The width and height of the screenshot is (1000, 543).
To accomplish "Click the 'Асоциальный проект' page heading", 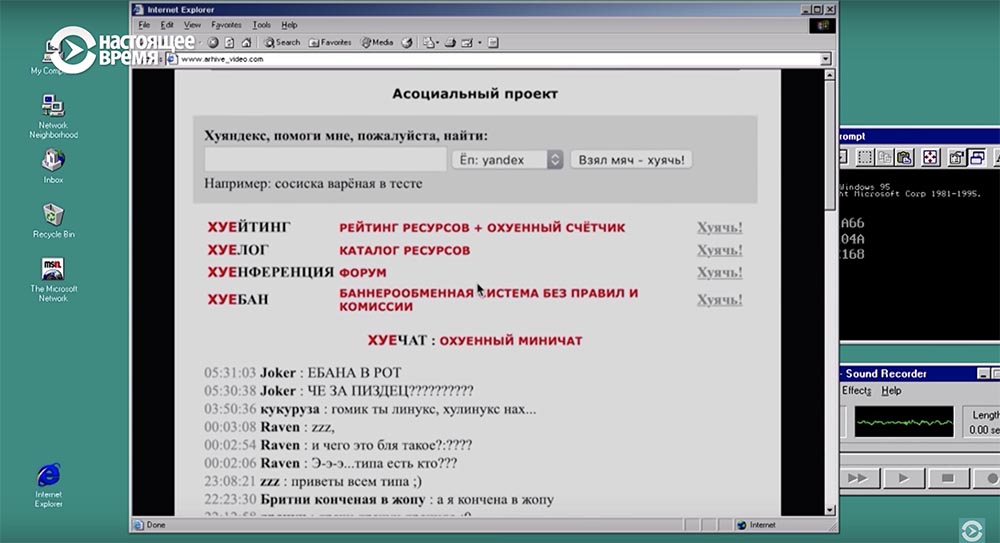I will coord(475,94).
